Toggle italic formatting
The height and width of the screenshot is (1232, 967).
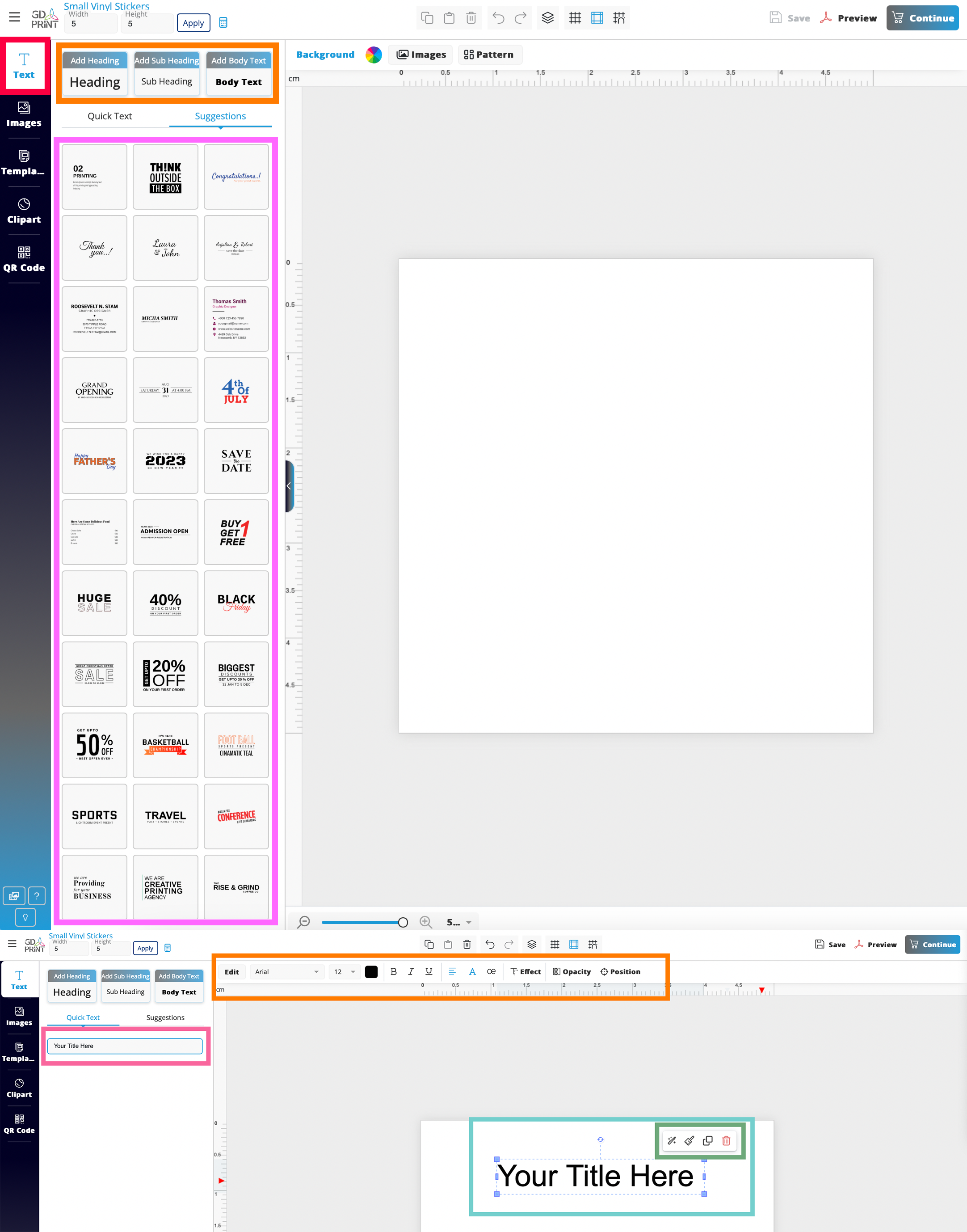[x=411, y=971]
